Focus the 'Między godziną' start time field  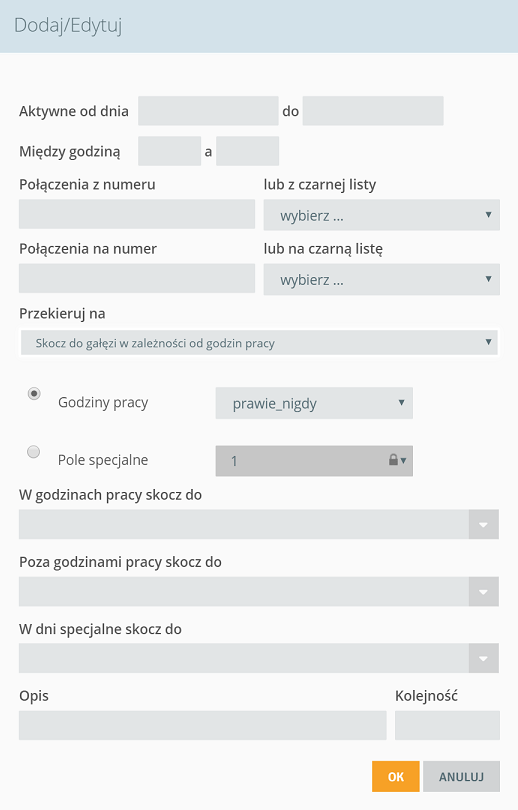pyautogui.click(x=169, y=151)
